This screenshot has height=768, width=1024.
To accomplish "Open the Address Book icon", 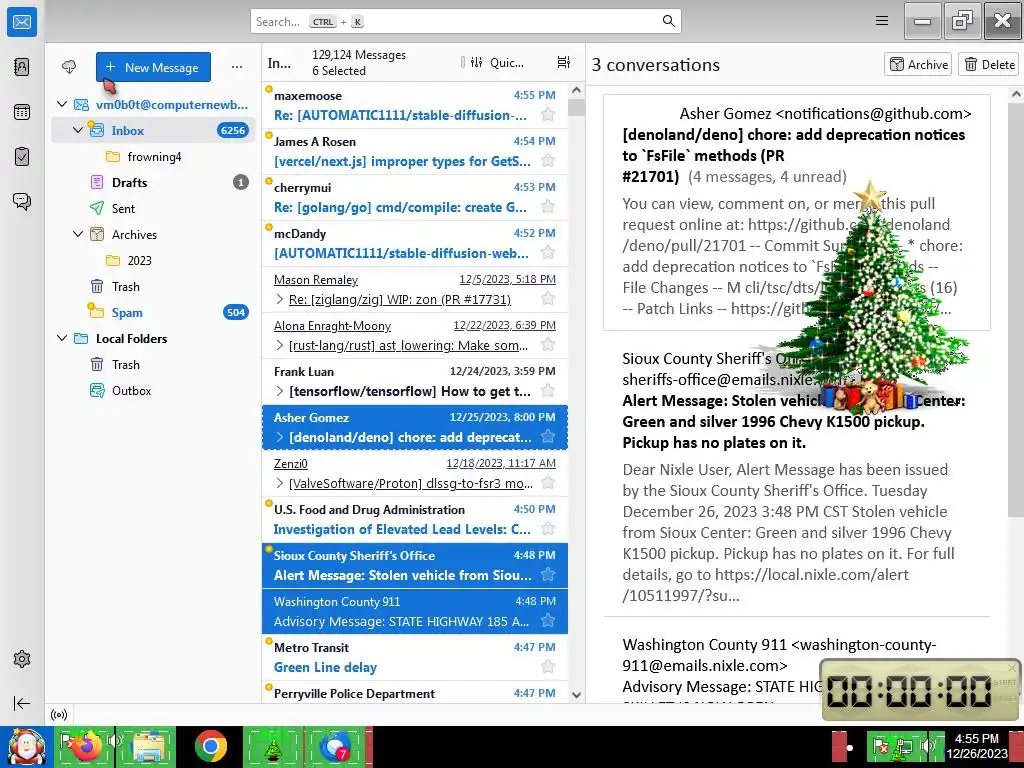I will pyautogui.click(x=22, y=67).
